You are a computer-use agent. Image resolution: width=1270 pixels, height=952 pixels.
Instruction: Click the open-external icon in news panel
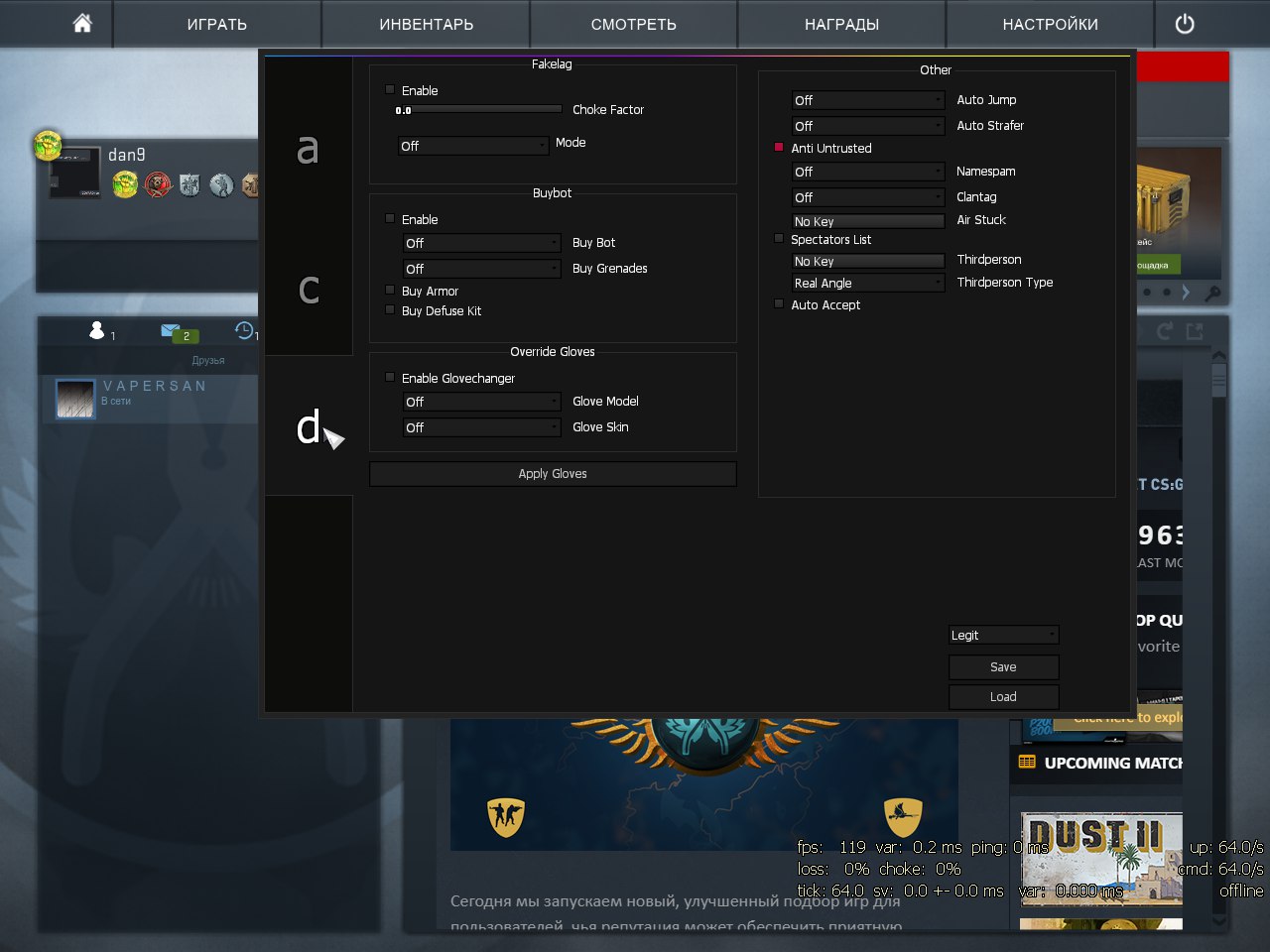coord(1195,331)
